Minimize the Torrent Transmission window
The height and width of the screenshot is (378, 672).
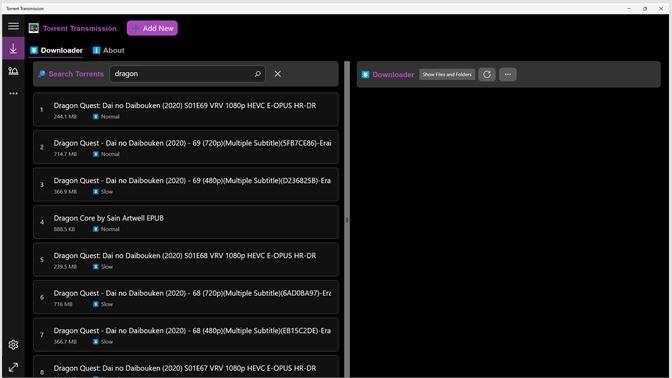click(629, 9)
